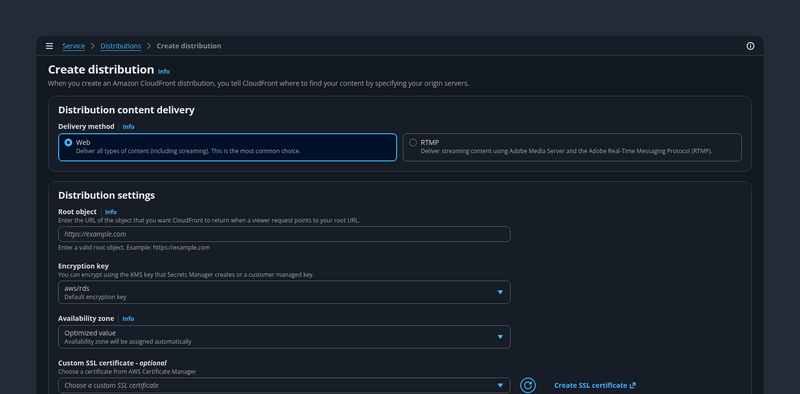Open Info link next to Create distribution
This screenshot has width=800, height=394.
(x=164, y=71)
